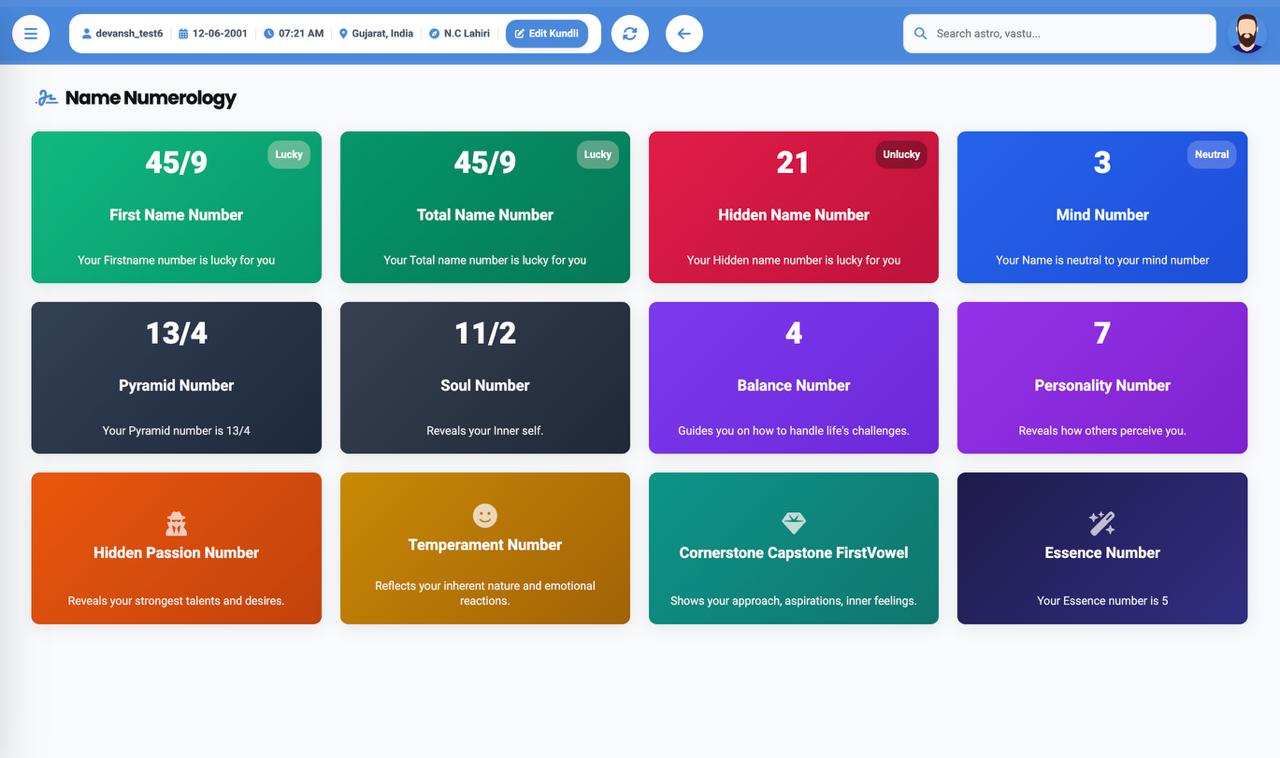Click 'Your Essence number is 5' text
The height and width of the screenshot is (758, 1280).
pyautogui.click(x=1102, y=601)
